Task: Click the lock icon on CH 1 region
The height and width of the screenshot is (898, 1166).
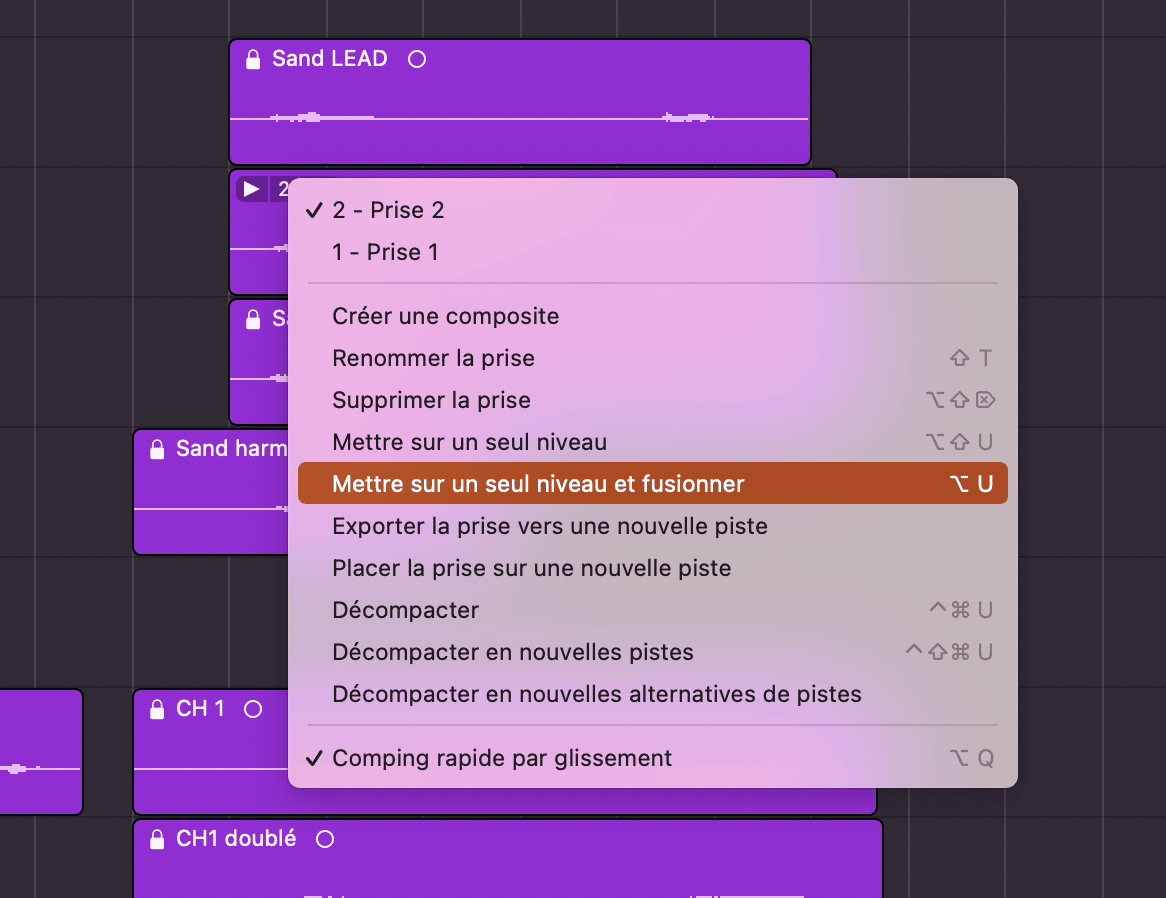Action: (x=157, y=709)
